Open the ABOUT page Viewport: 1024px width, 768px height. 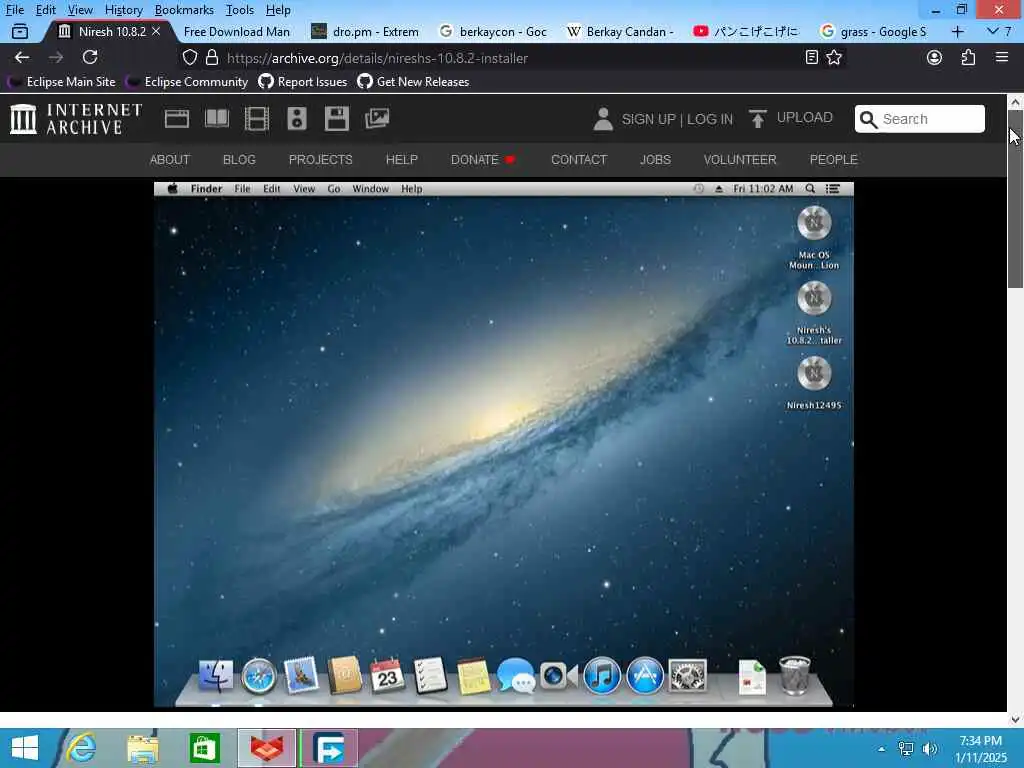point(170,159)
